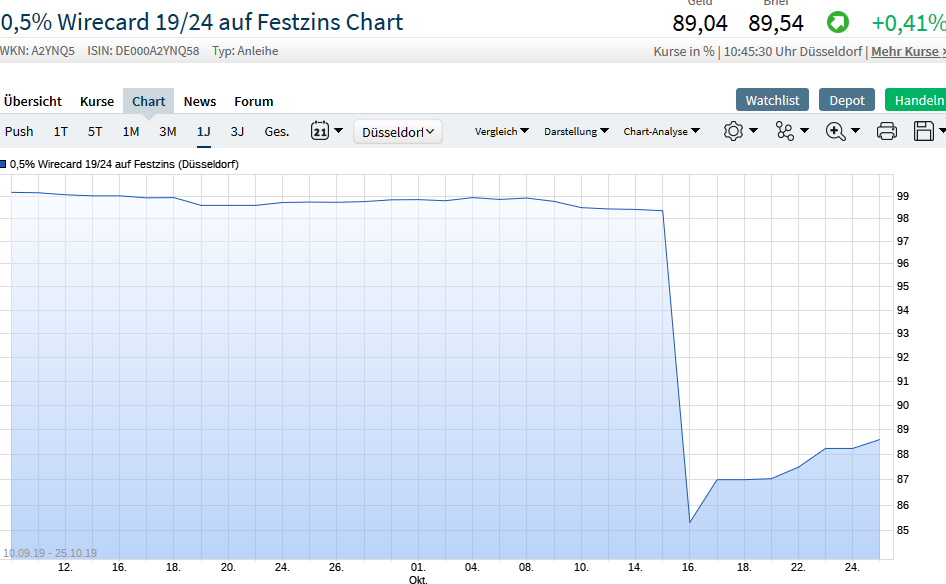946x584 pixels.
Task: Click the Wirecard 19/24 Chart page heading
Action: [202, 22]
